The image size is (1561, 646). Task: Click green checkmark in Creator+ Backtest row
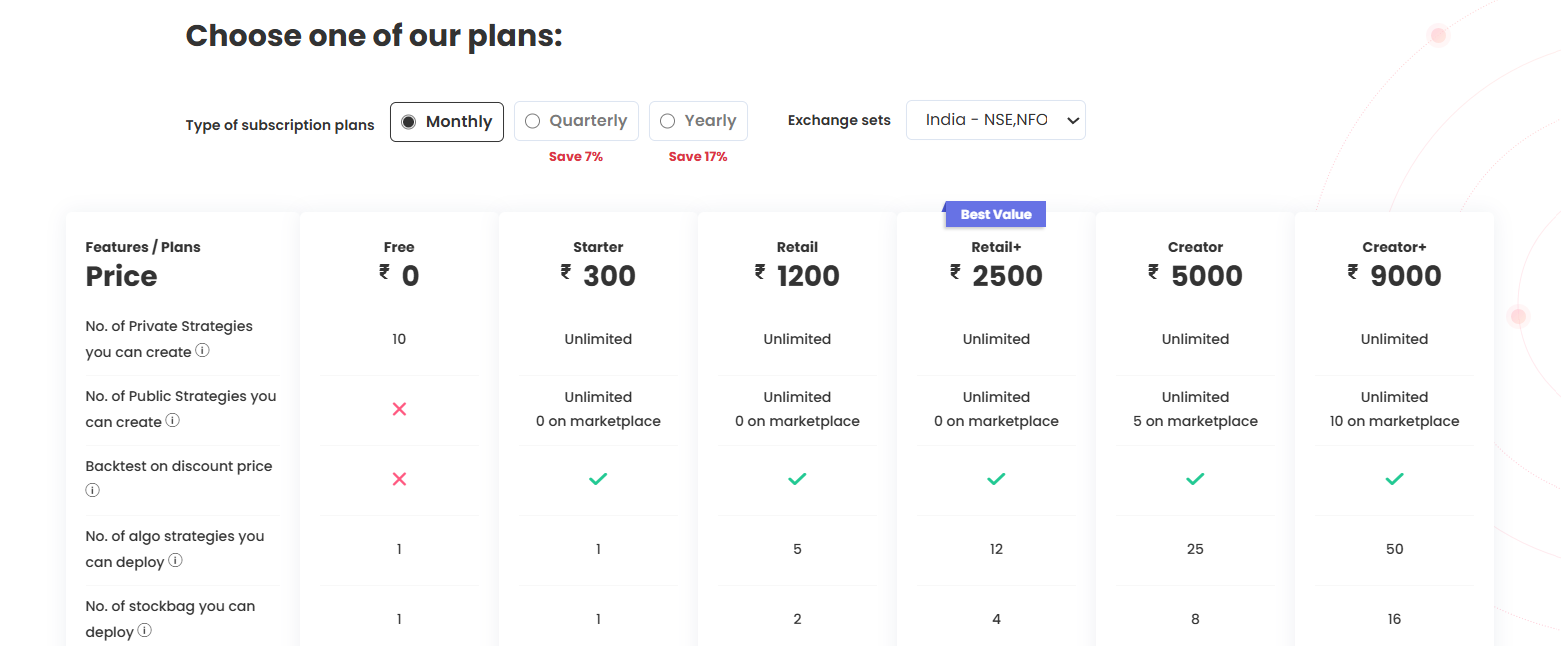pos(1394,479)
